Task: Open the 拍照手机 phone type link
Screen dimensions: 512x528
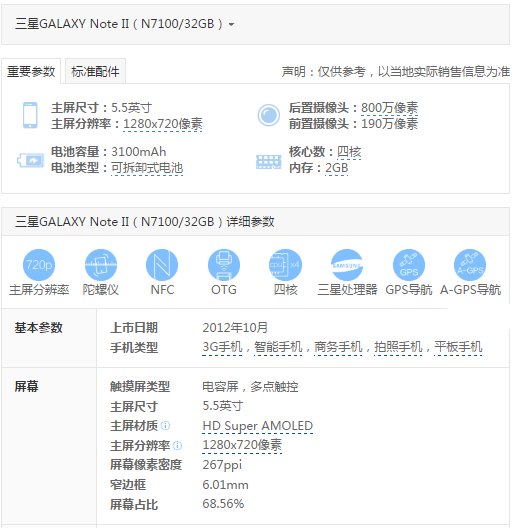Action: pyautogui.click(x=398, y=347)
